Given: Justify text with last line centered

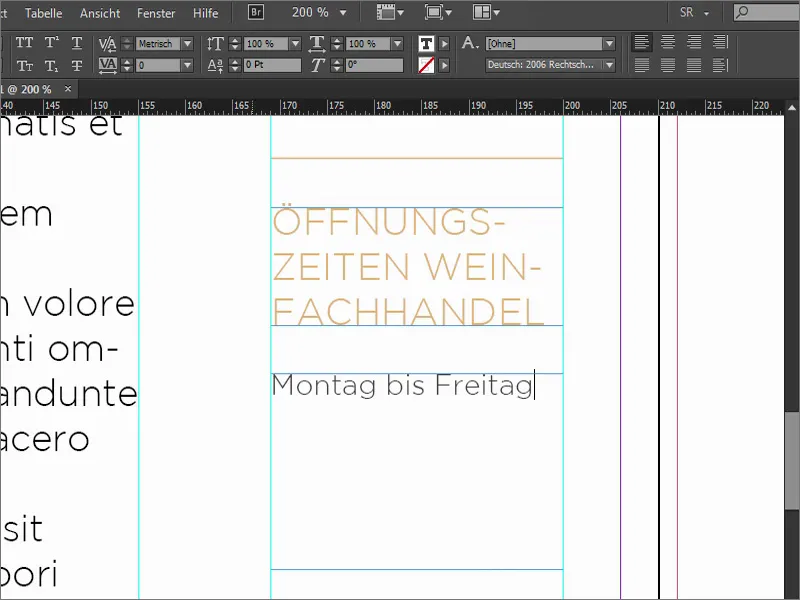Looking at the screenshot, I should 668,65.
